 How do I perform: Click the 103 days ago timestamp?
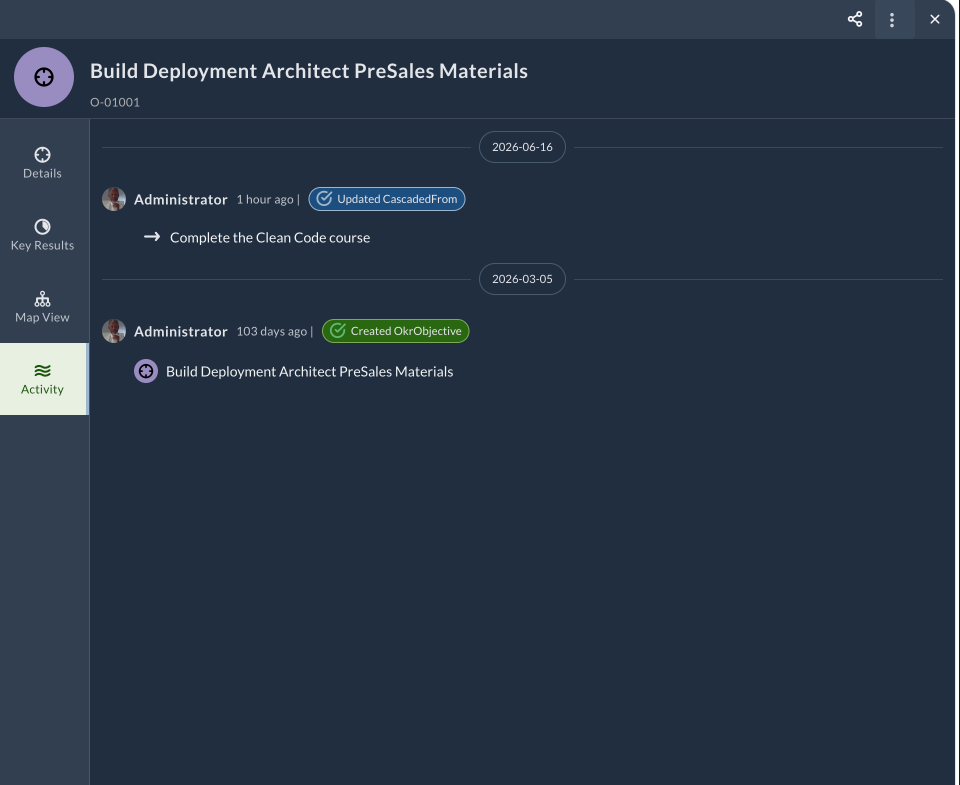(x=272, y=332)
